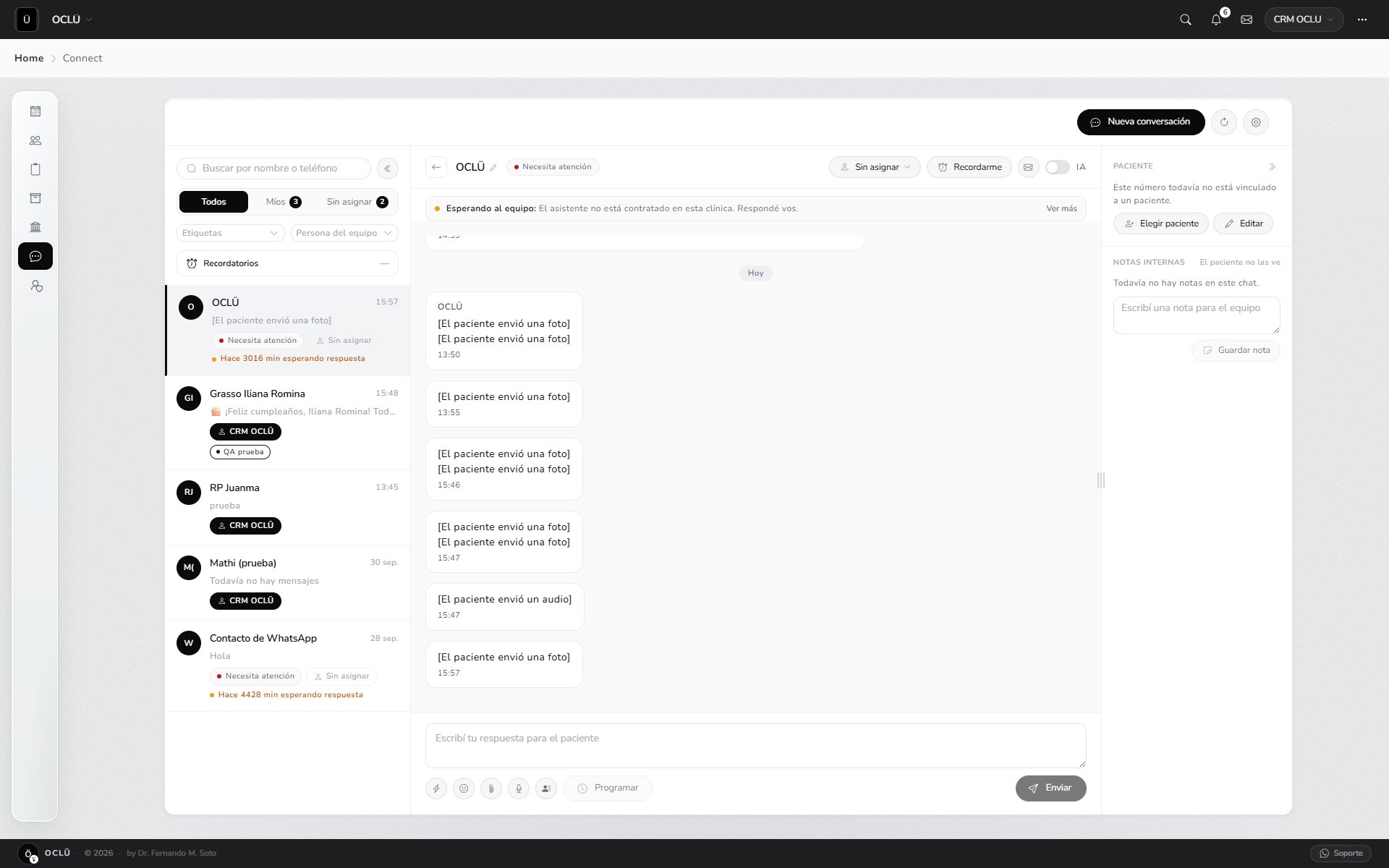Open quick replies lightning icon
This screenshot has width=1389, height=868.
point(436,788)
